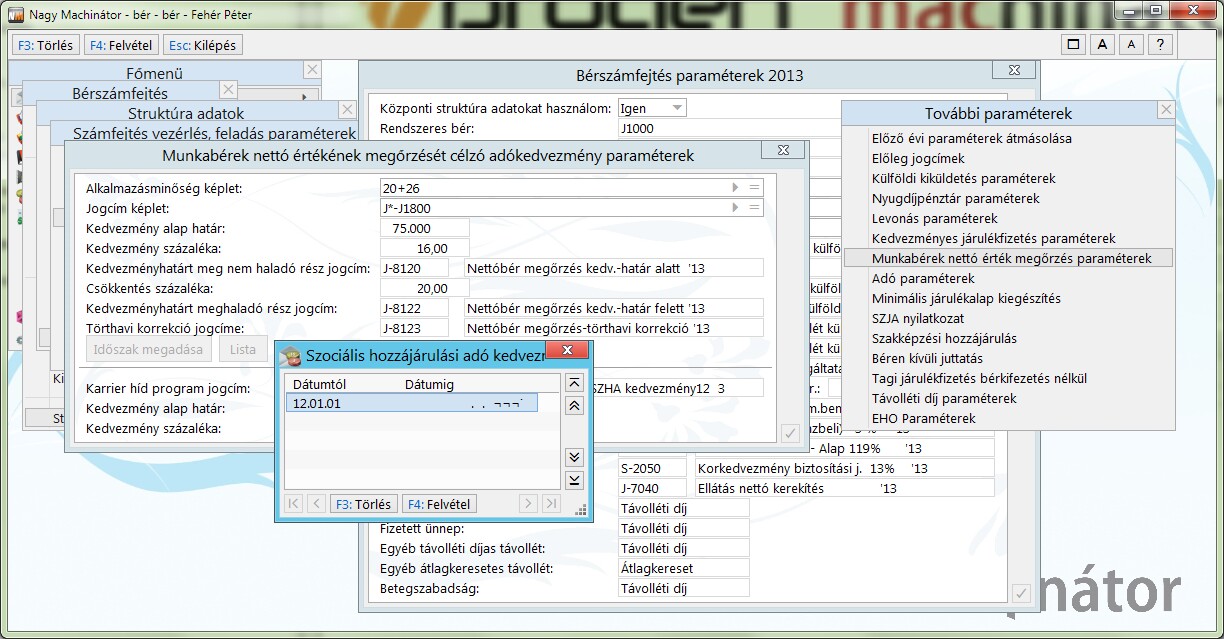
Task: Jump to first record in date list
Action: [293, 504]
